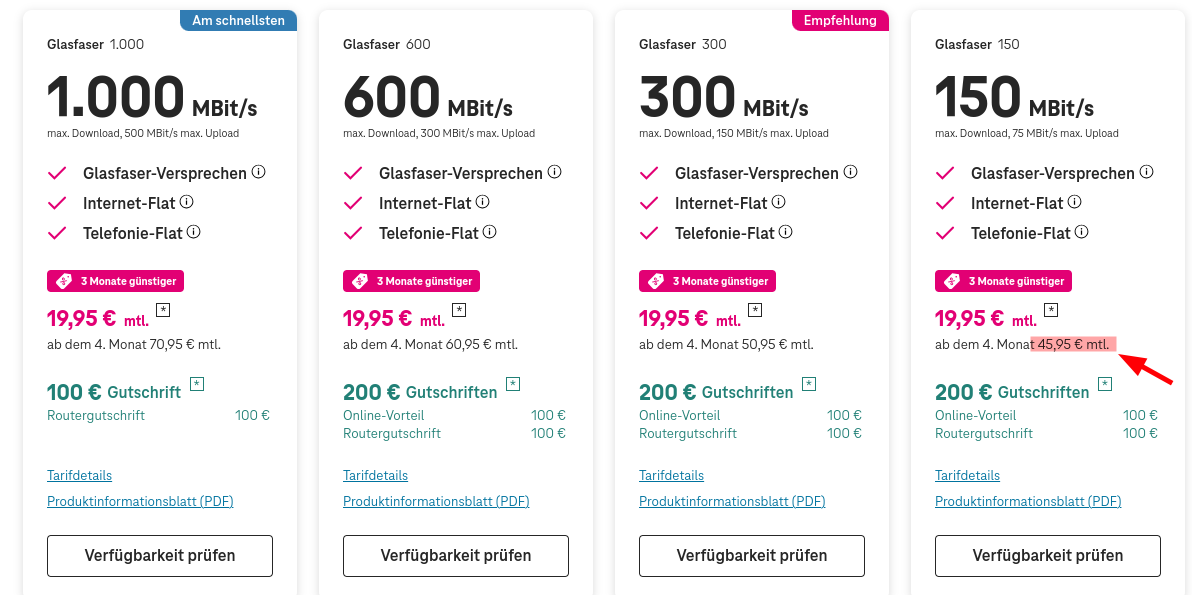Open Tarifdetails for Glasfaser 300
Image resolution: width=1198 pixels, height=595 pixels.
pyautogui.click(x=672, y=475)
